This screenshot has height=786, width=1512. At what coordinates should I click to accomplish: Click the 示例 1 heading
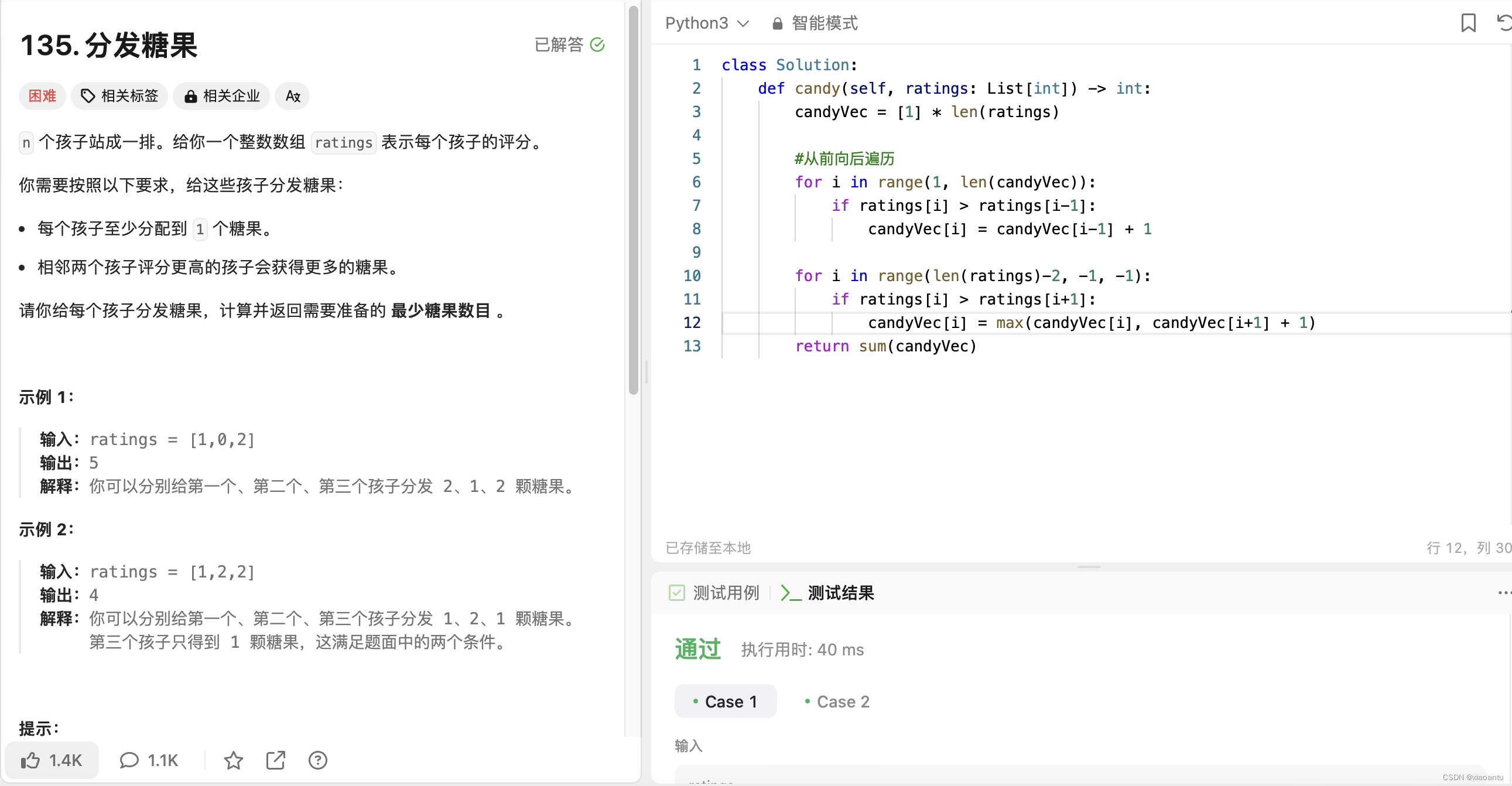click(x=46, y=397)
